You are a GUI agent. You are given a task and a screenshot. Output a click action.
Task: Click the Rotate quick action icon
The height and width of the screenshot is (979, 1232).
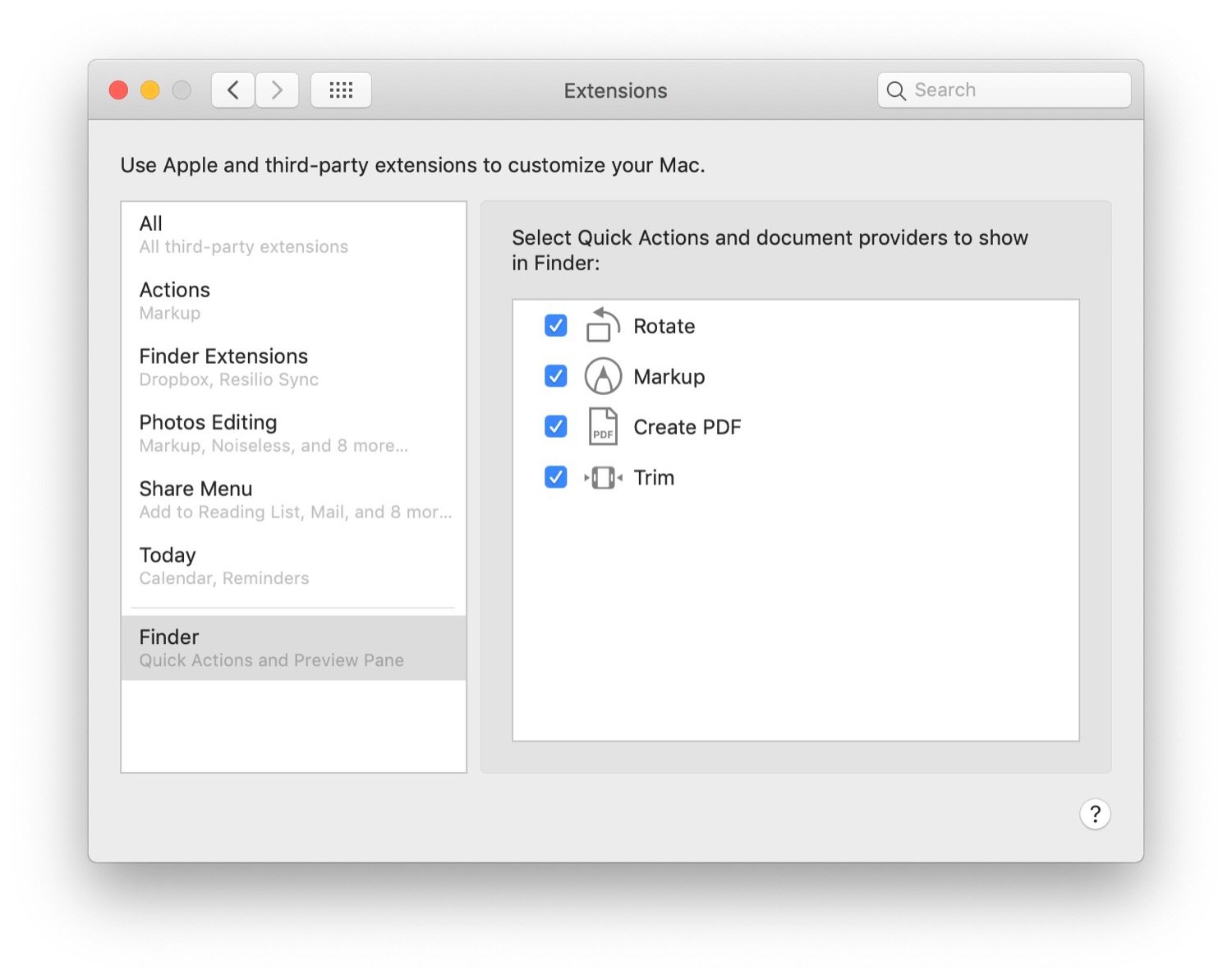[603, 325]
